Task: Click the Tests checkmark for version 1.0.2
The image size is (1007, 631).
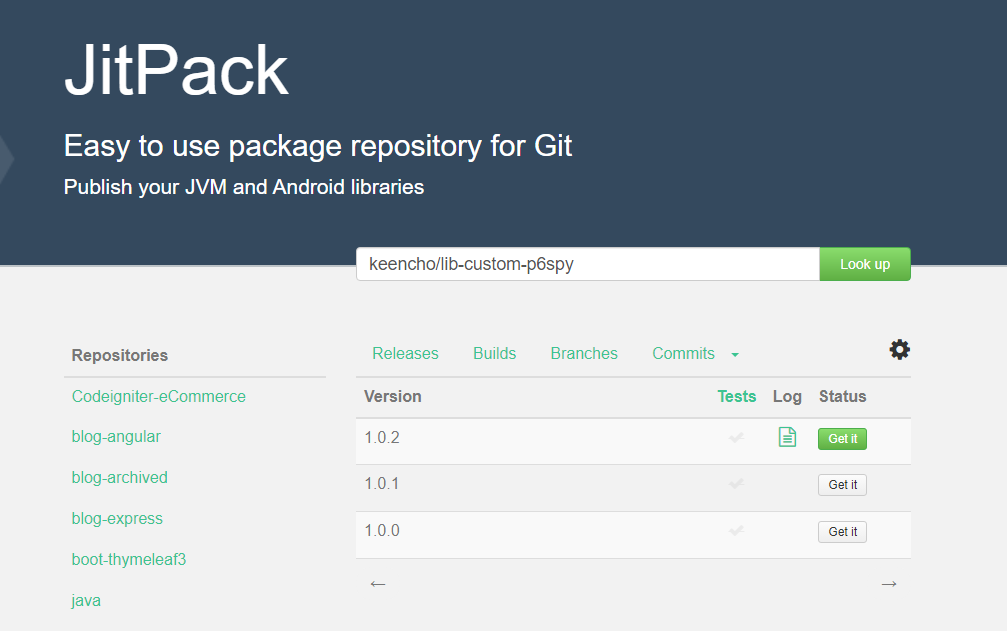Action: click(736, 438)
